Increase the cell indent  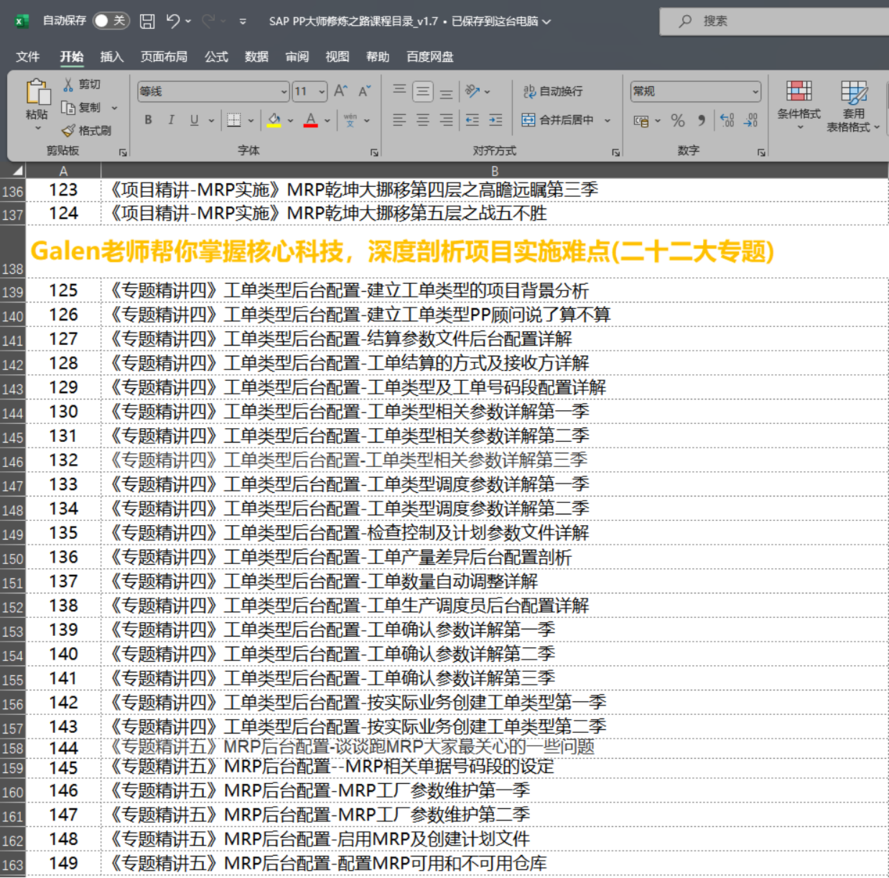496,120
